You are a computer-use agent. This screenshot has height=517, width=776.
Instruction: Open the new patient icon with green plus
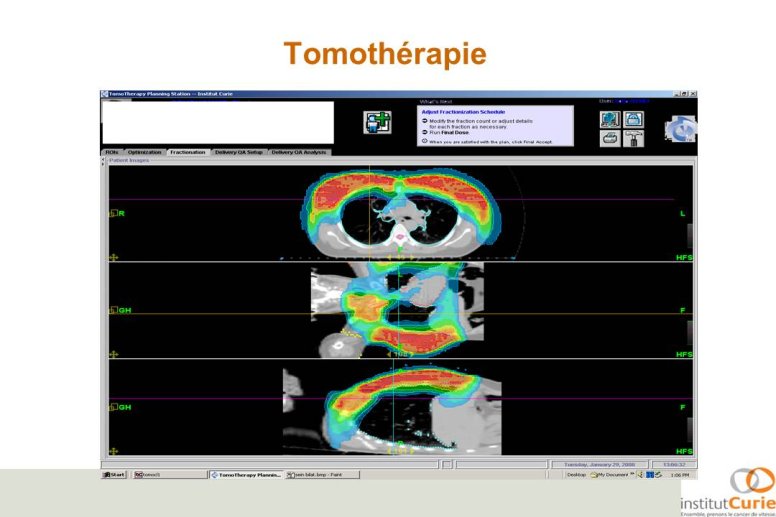click(x=377, y=122)
